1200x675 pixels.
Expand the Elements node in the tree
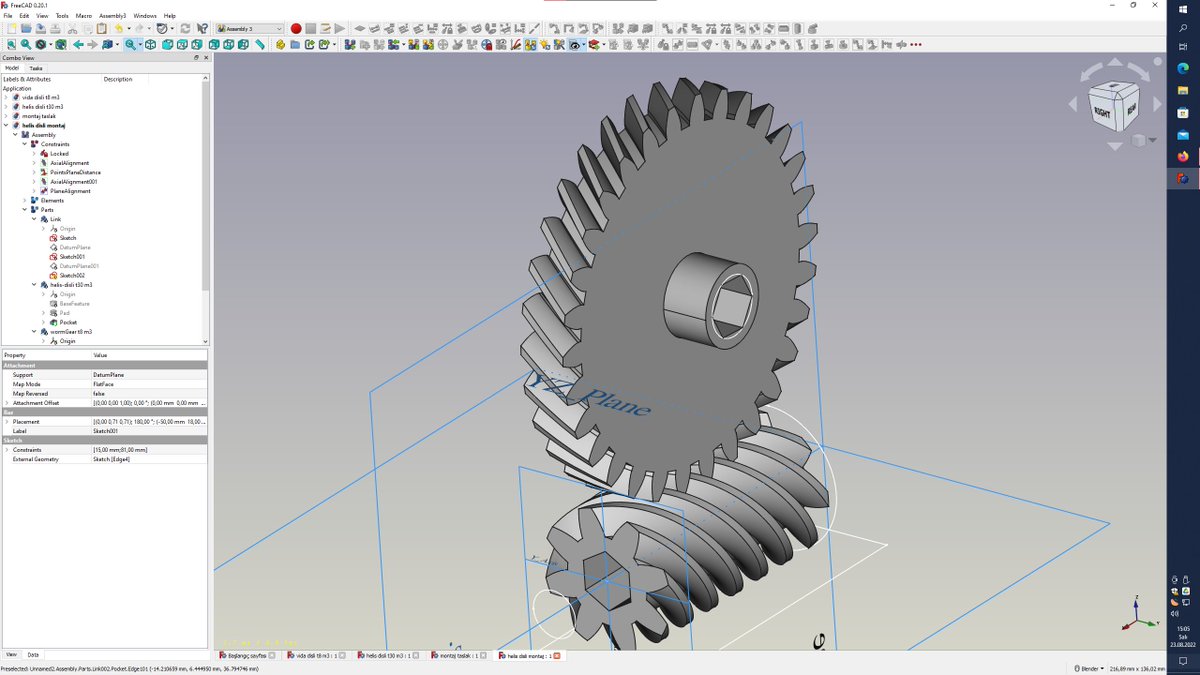[x=24, y=200]
